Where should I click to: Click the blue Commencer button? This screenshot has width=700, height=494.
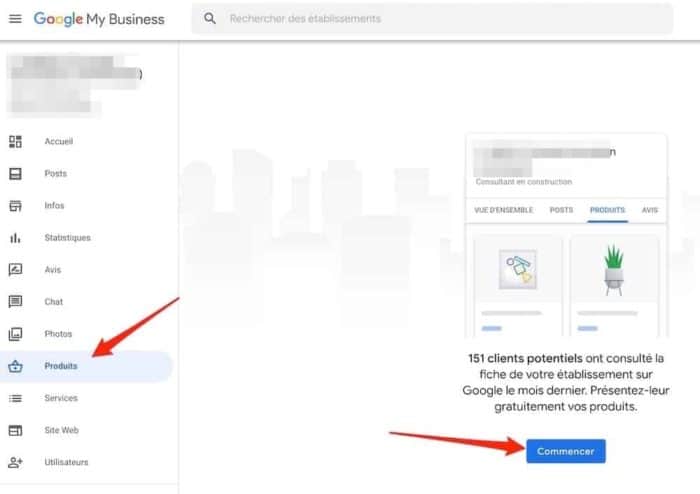[x=566, y=451]
